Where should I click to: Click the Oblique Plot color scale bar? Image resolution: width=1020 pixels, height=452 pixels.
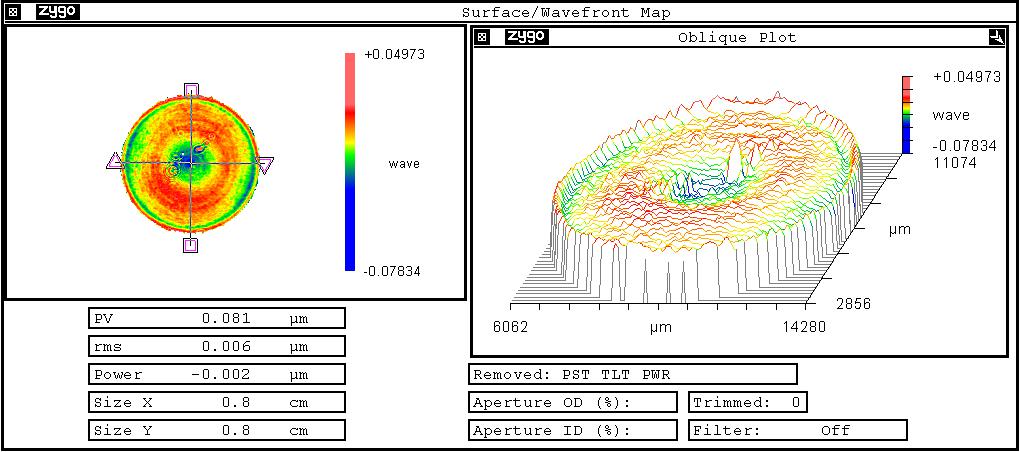[x=907, y=114]
